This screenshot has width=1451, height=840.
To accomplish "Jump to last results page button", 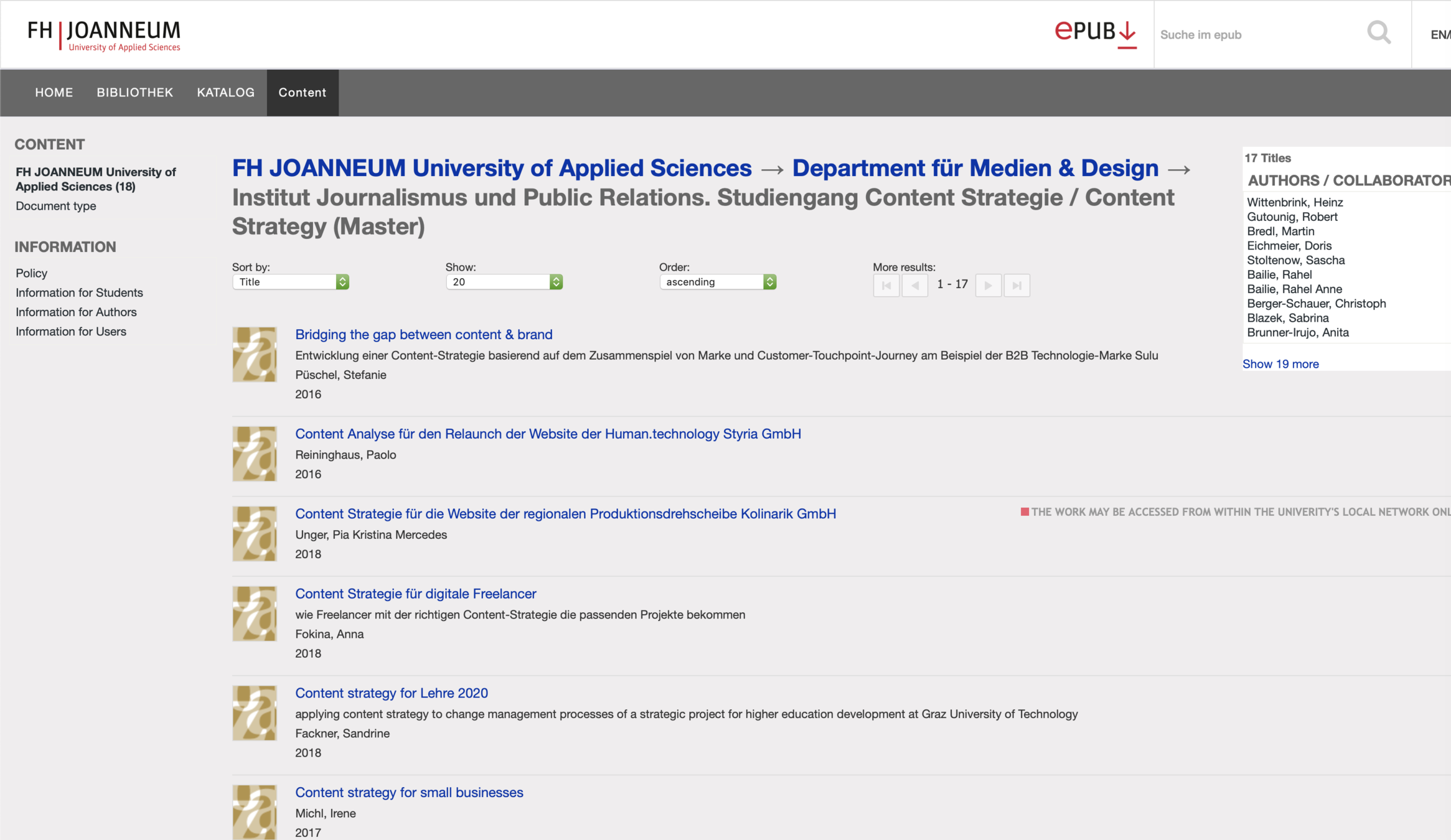I will (1017, 286).
